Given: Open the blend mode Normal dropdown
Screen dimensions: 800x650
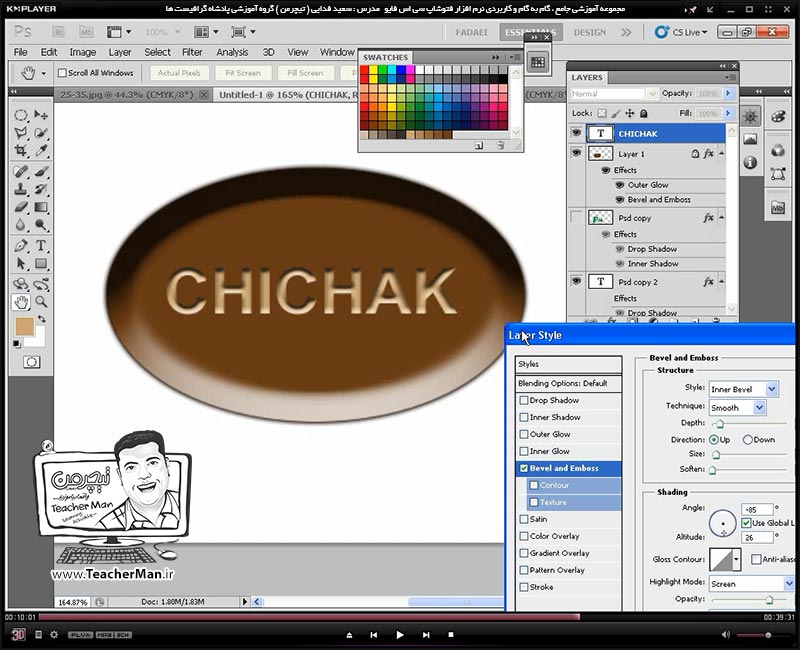Looking at the screenshot, I should pyautogui.click(x=614, y=94).
